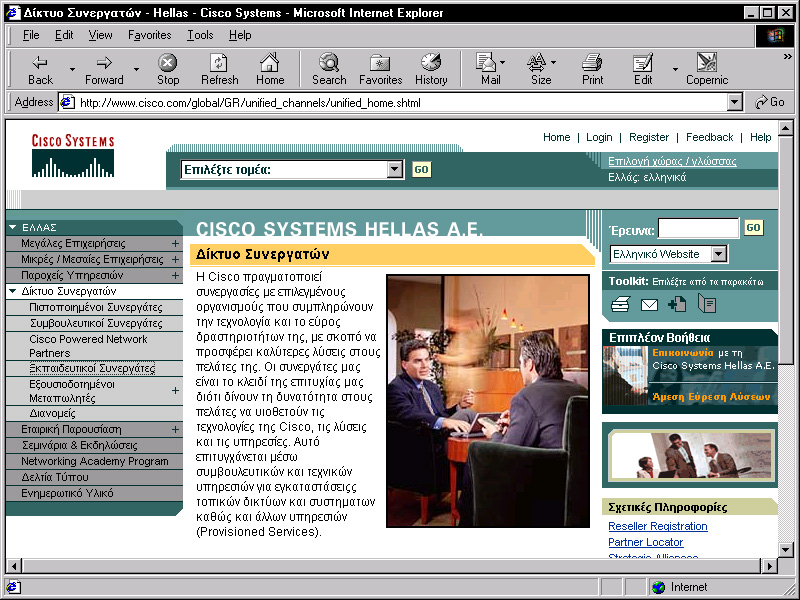Open the Address bar dropdown
Viewport: 800px width, 600px height.
point(734,102)
